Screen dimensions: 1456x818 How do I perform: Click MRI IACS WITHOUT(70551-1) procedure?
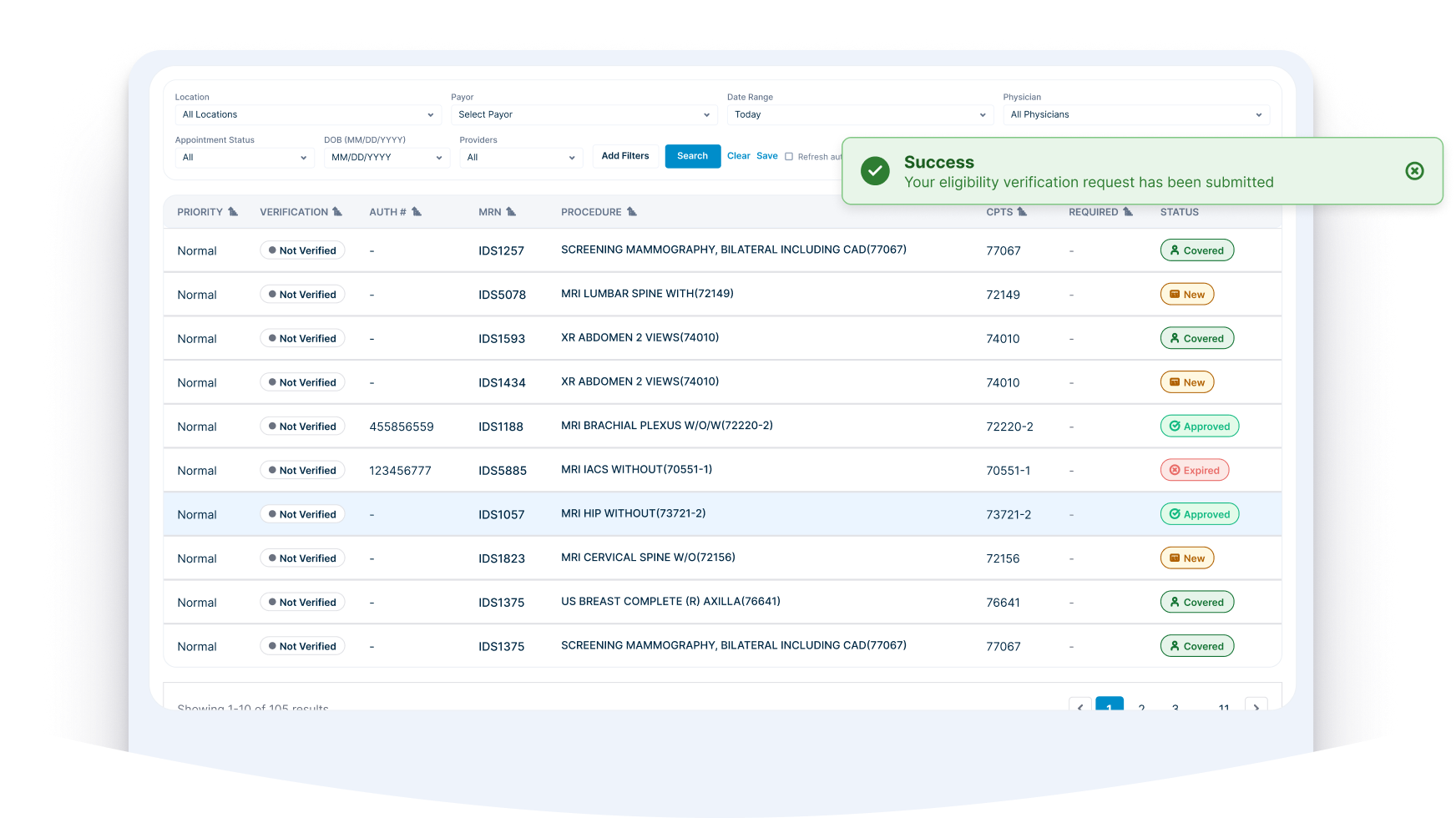(636, 470)
